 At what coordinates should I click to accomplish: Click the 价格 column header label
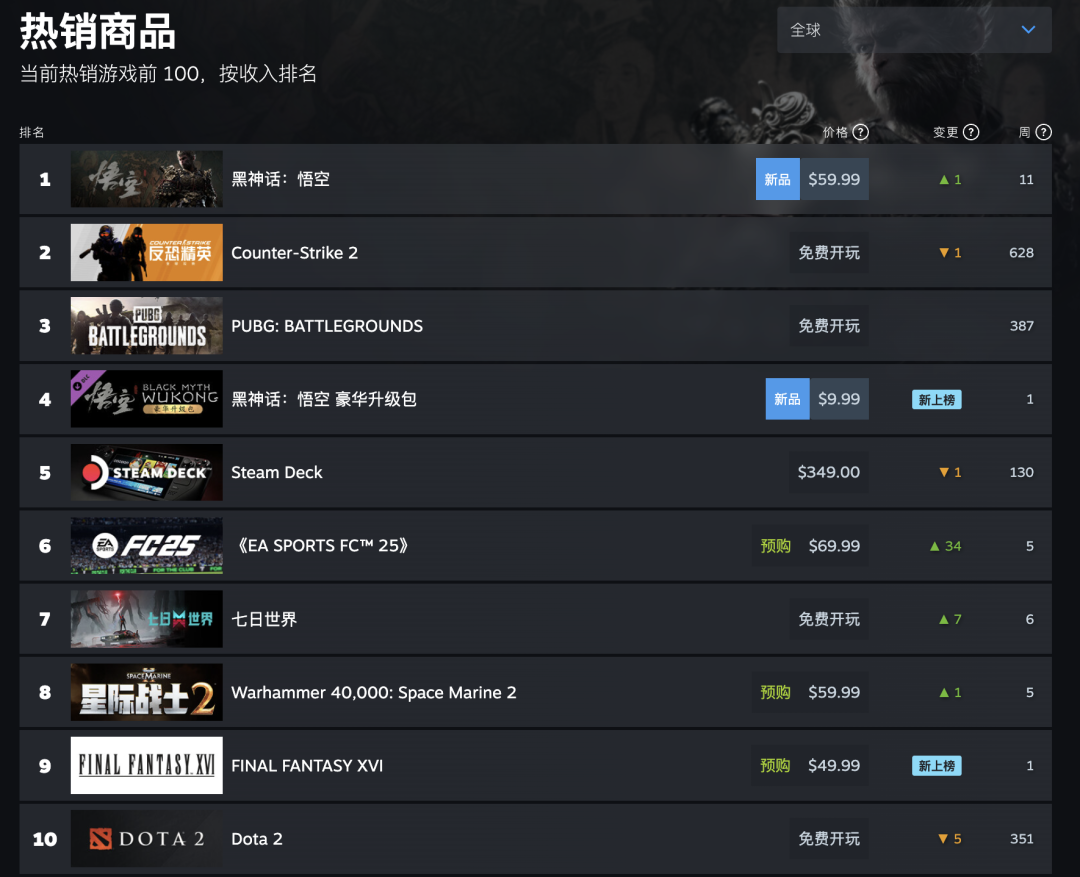coord(835,132)
